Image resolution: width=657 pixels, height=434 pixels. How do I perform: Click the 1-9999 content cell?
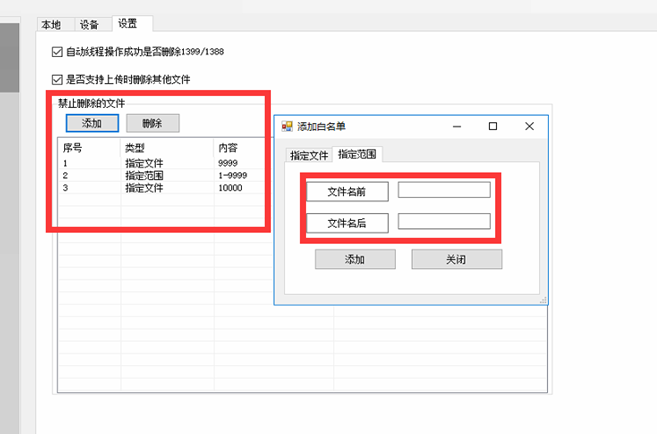click(233, 175)
